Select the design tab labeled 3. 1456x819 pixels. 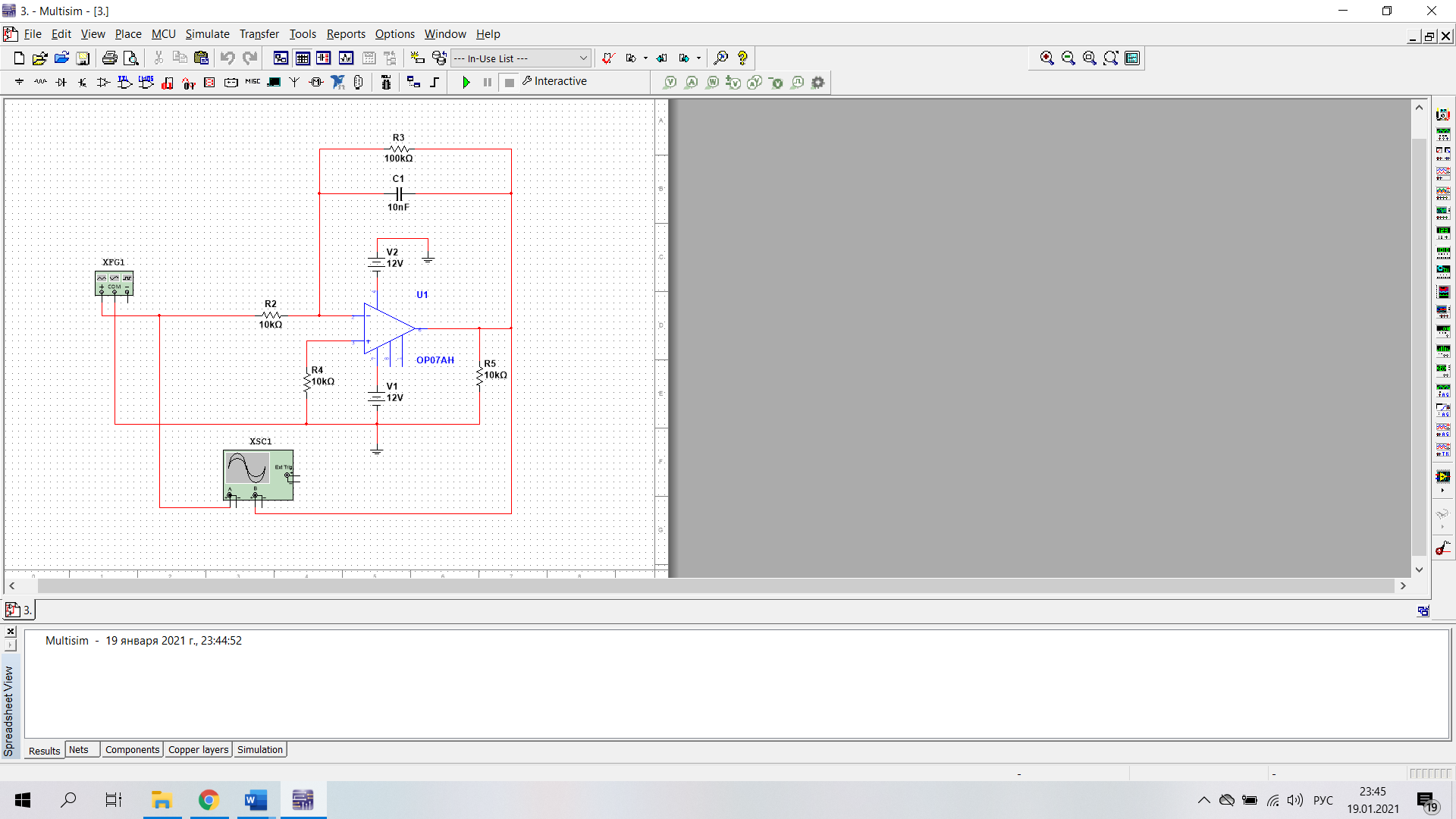point(20,610)
